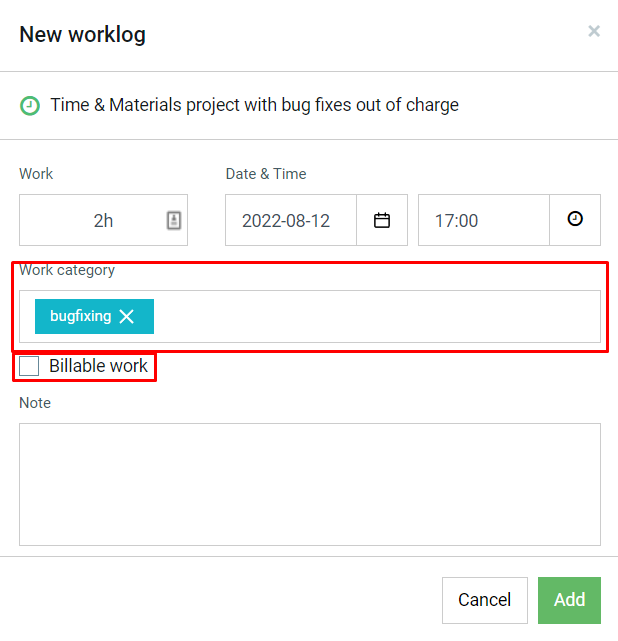Viewport: 618px width, 641px height.
Task: Click the time field showing 17:00
Action: point(484,220)
